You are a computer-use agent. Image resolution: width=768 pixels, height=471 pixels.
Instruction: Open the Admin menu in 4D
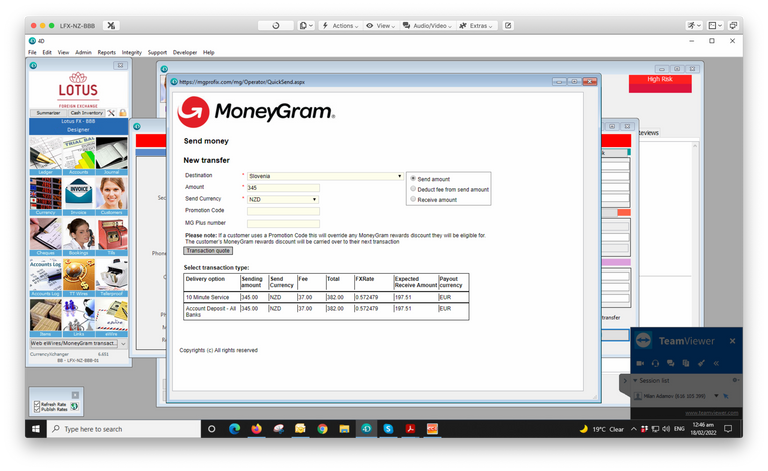click(83, 52)
